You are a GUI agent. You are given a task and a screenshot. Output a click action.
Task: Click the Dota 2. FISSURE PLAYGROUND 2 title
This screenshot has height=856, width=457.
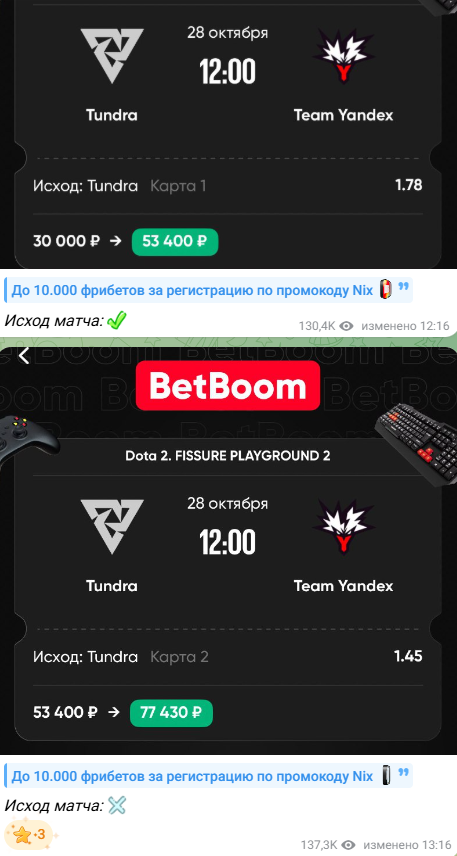click(228, 455)
